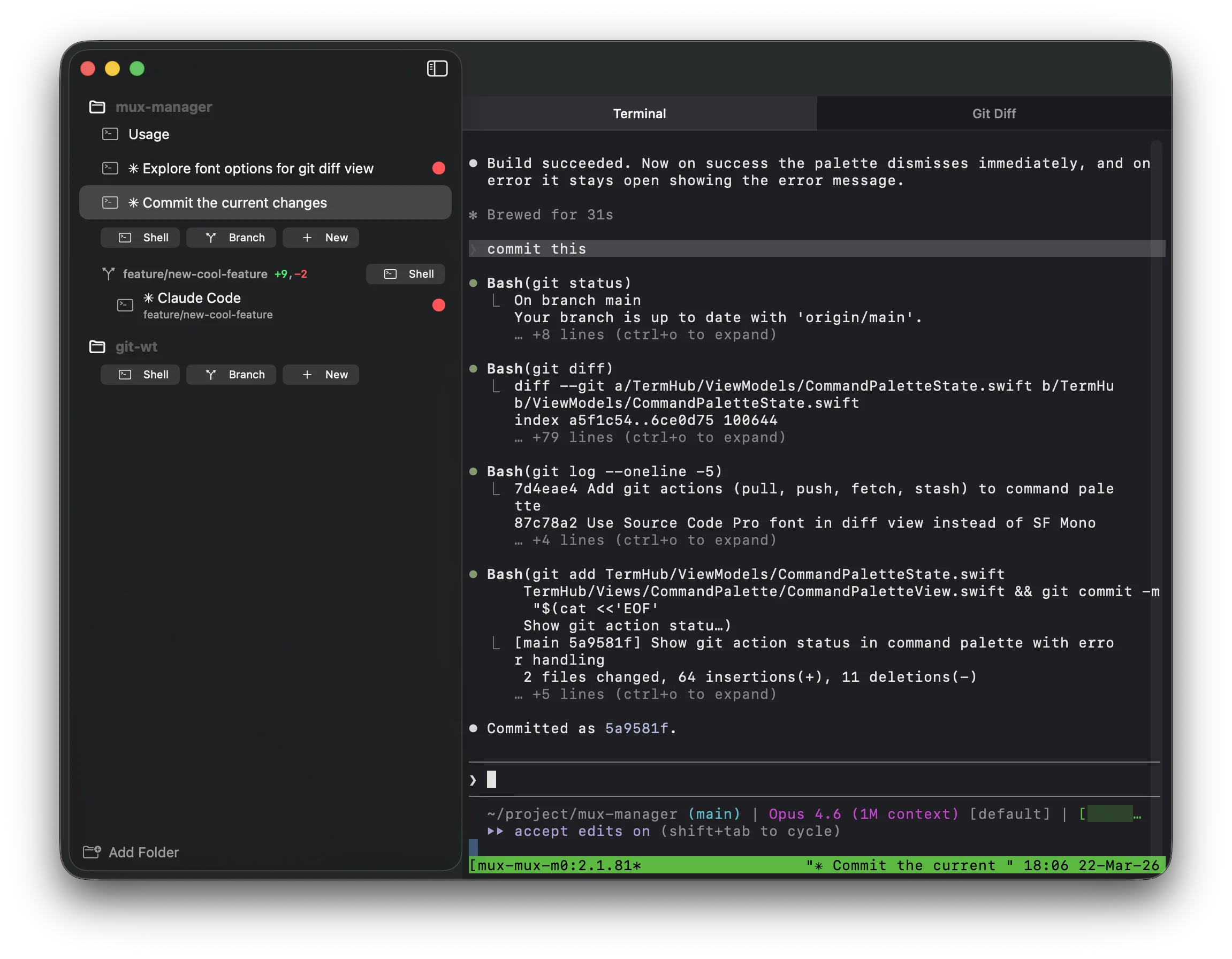This screenshot has height=959, width=1232.
Task: Switch to the Git Diff tab
Action: [x=993, y=113]
